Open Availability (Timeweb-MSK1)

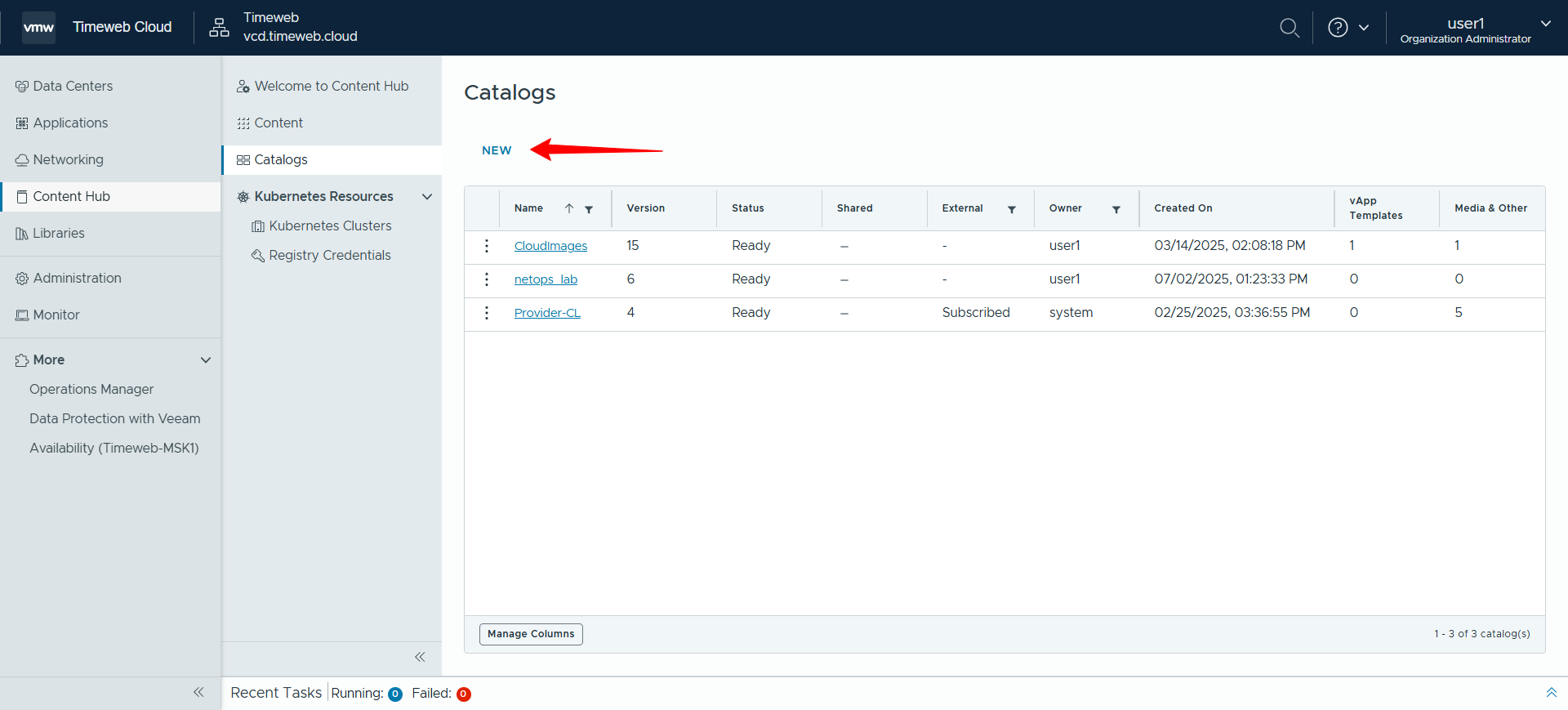(114, 448)
